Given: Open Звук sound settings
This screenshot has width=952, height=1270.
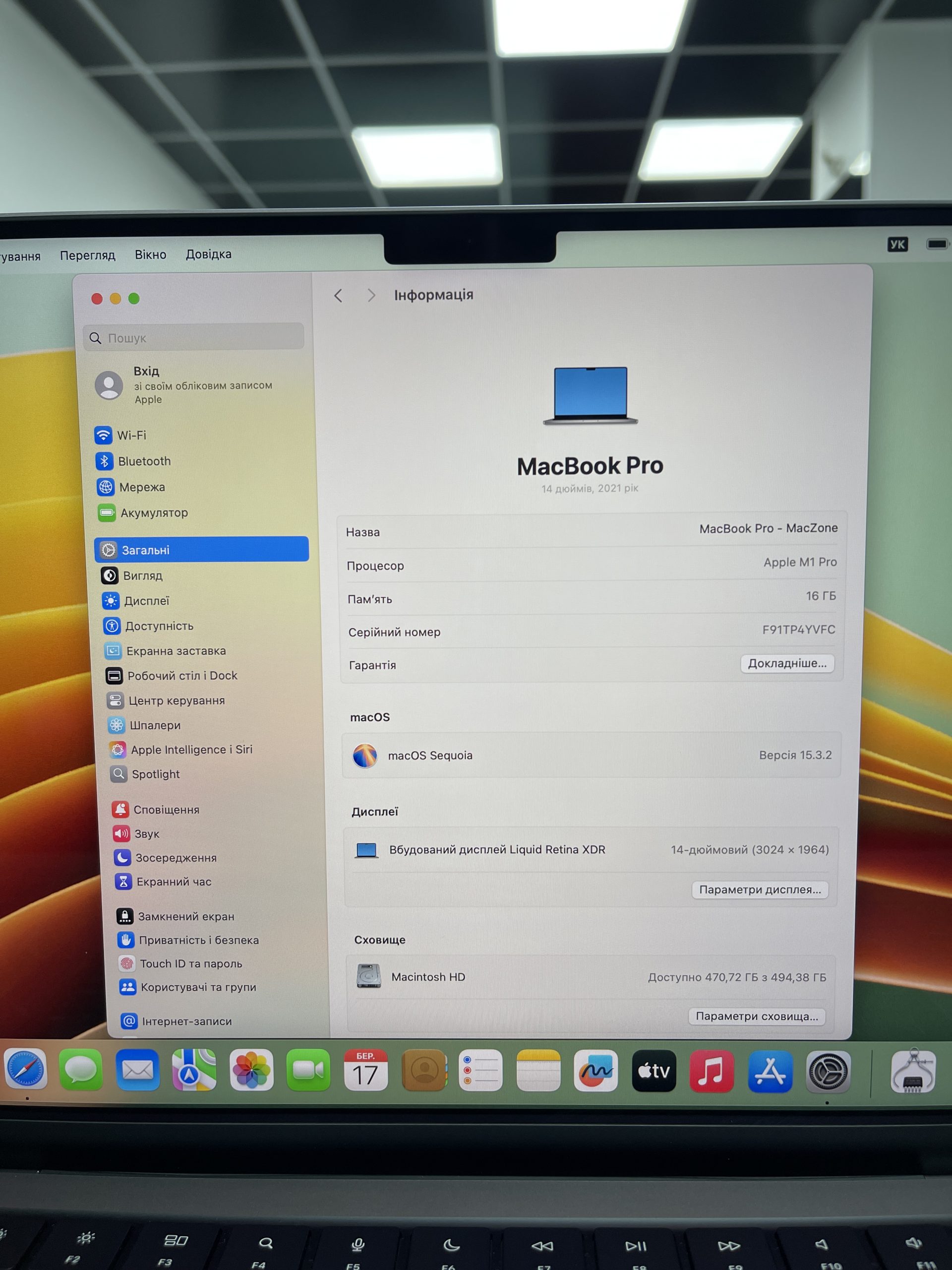Looking at the screenshot, I should (136, 833).
